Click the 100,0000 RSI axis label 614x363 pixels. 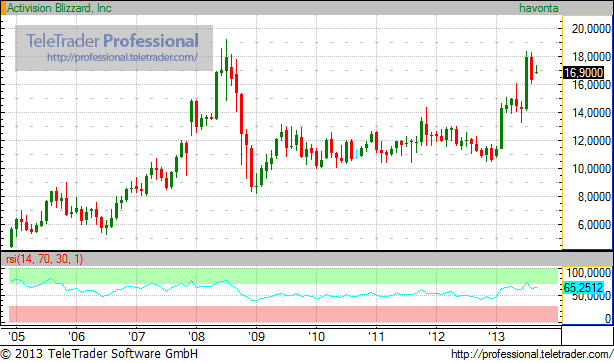point(589,273)
